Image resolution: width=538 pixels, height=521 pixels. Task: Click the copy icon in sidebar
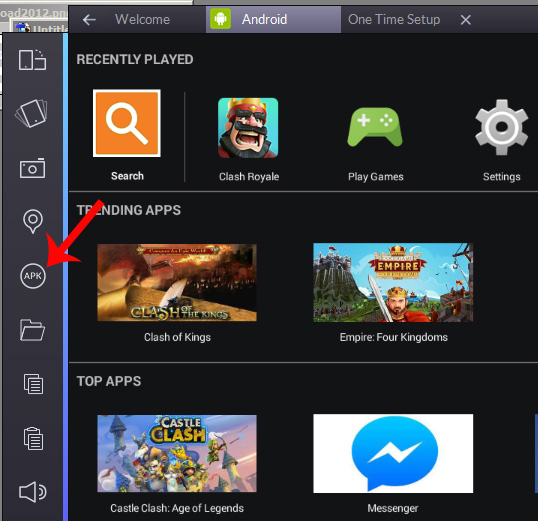pyautogui.click(x=33, y=384)
